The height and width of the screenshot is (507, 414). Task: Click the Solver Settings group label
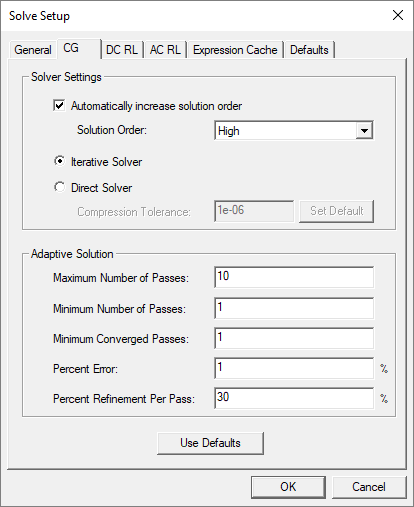pos(66,77)
